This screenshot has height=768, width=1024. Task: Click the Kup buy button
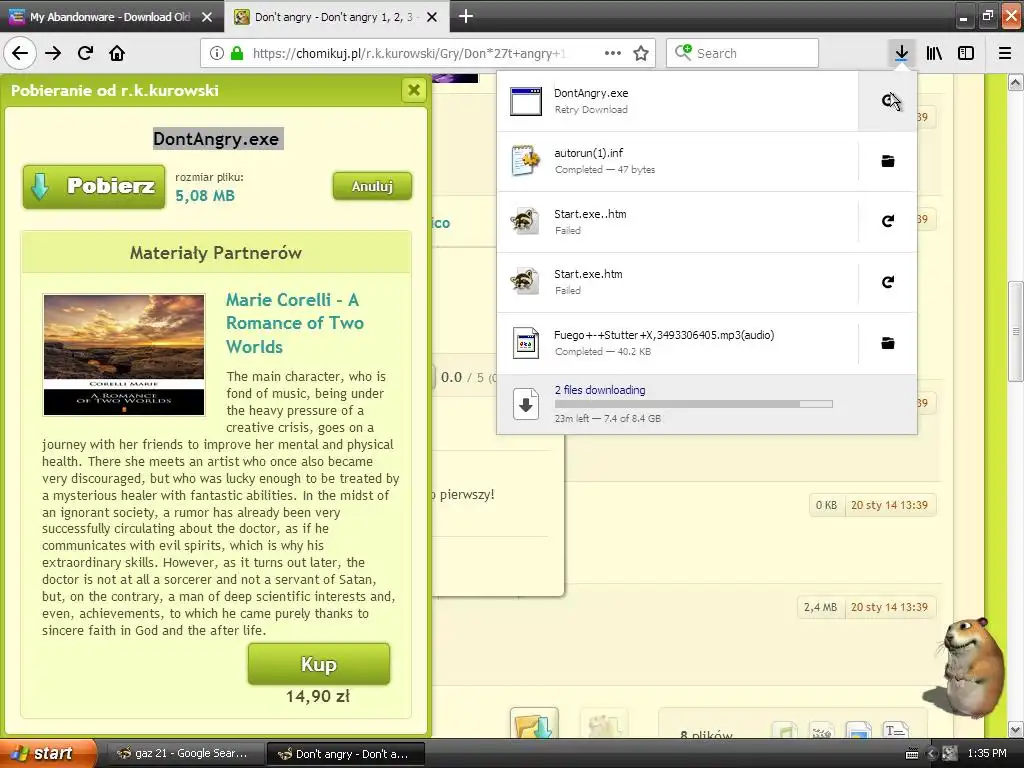coord(319,664)
